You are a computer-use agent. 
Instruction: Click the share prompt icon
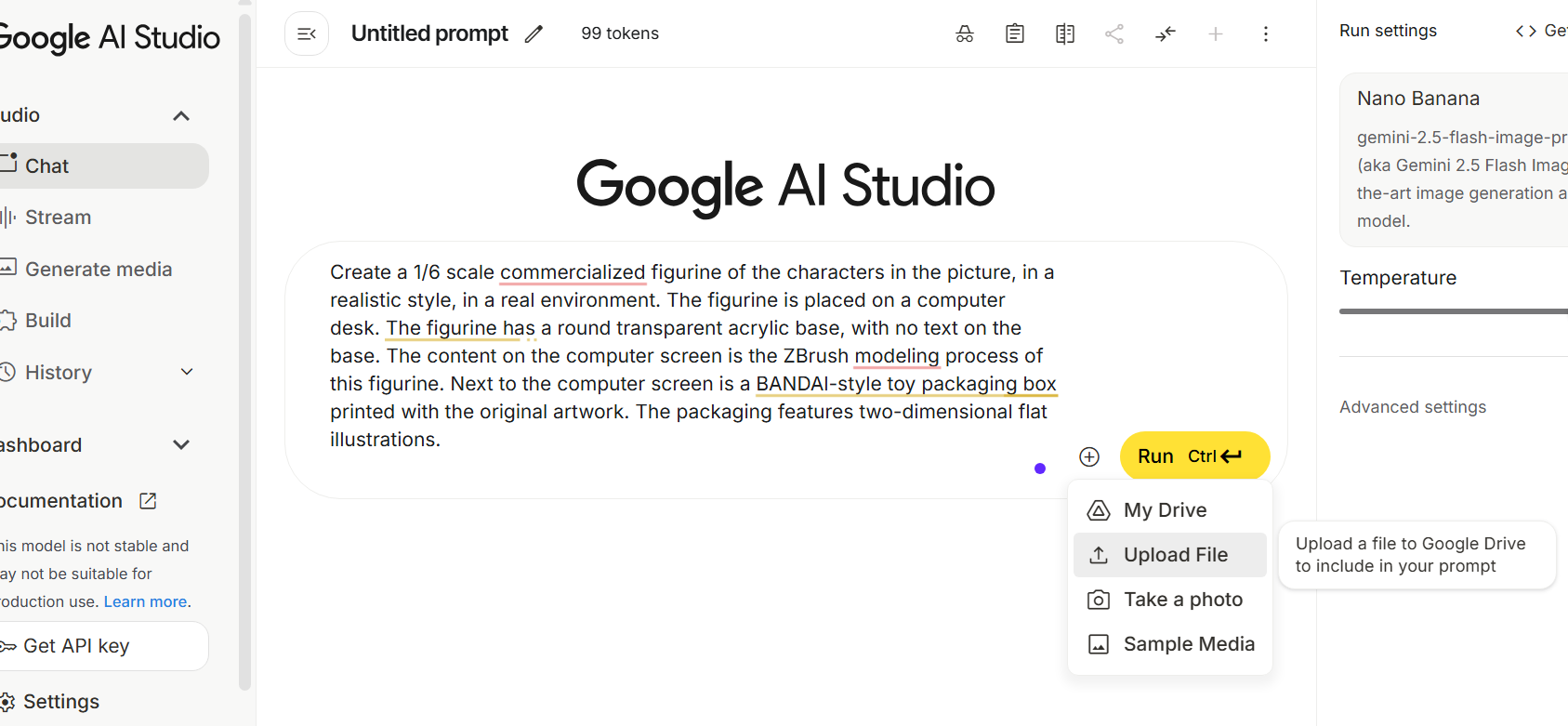tap(1114, 34)
